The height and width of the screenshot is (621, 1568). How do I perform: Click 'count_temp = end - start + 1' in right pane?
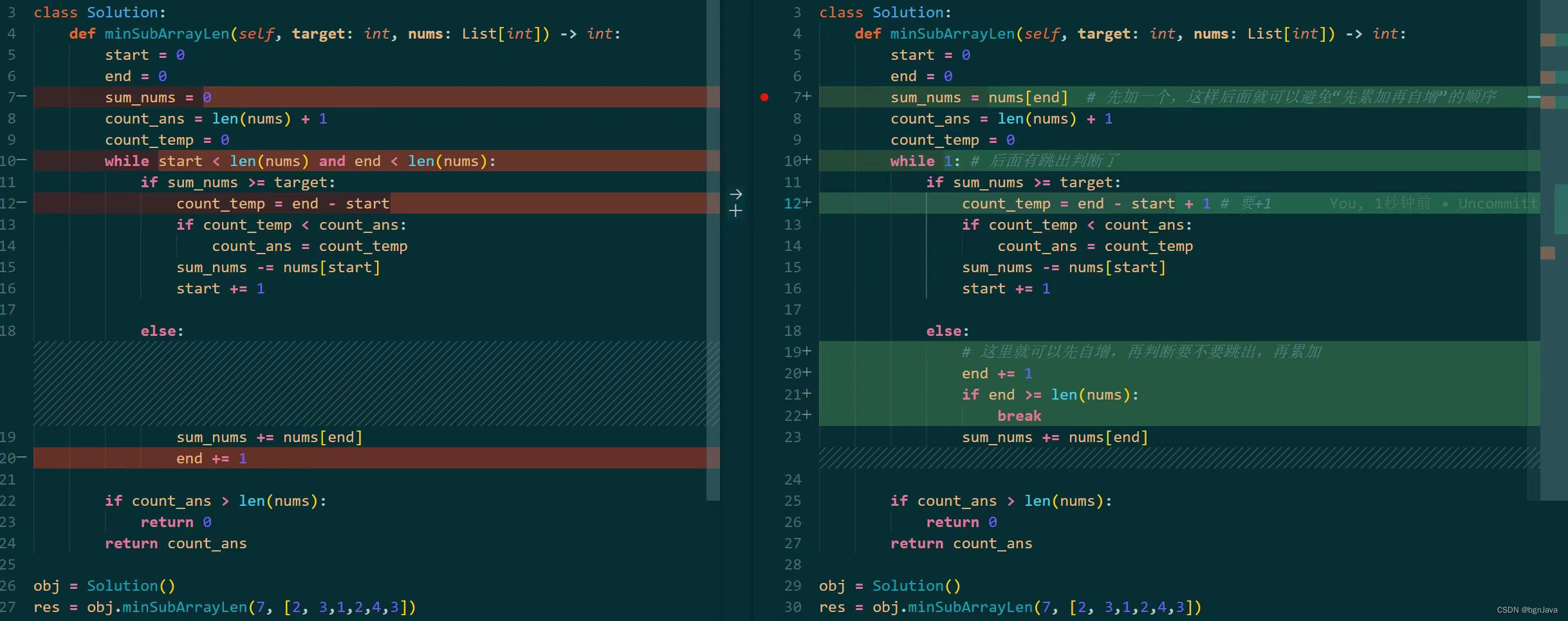[x=1086, y=203]
